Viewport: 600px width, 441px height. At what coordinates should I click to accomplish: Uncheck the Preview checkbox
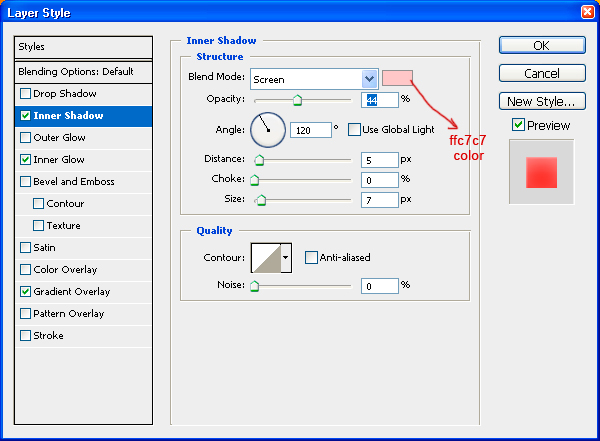pyautogui.click(x=518, y=125)
